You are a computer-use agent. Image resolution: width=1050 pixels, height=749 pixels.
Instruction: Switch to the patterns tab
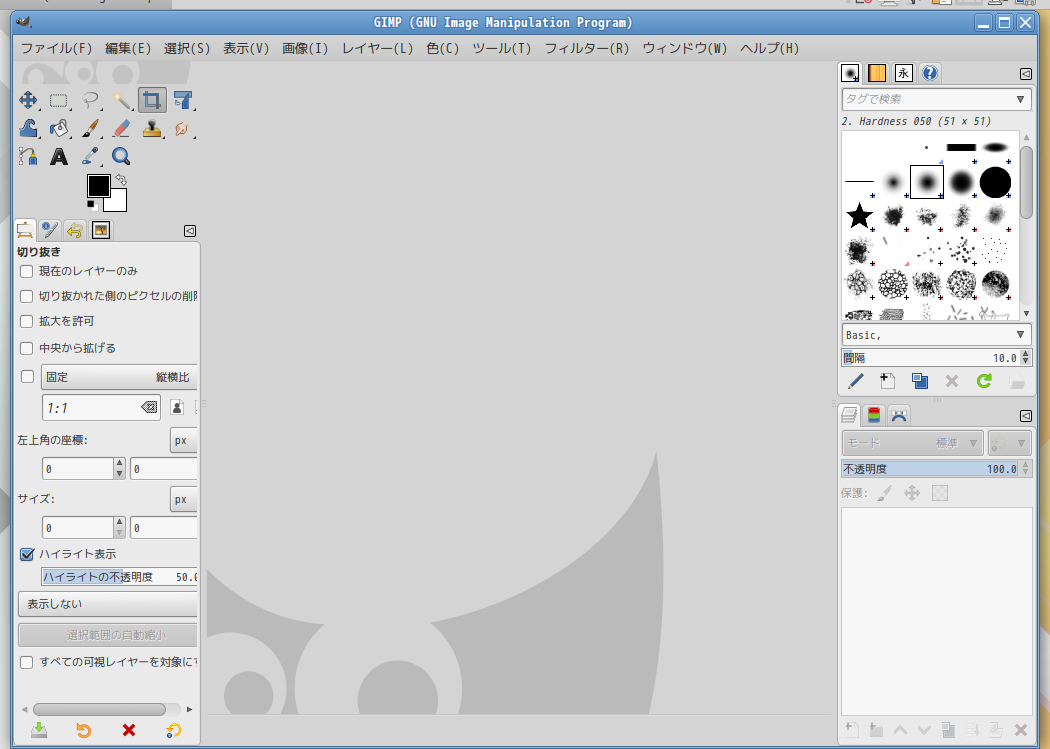pos(877,73)
